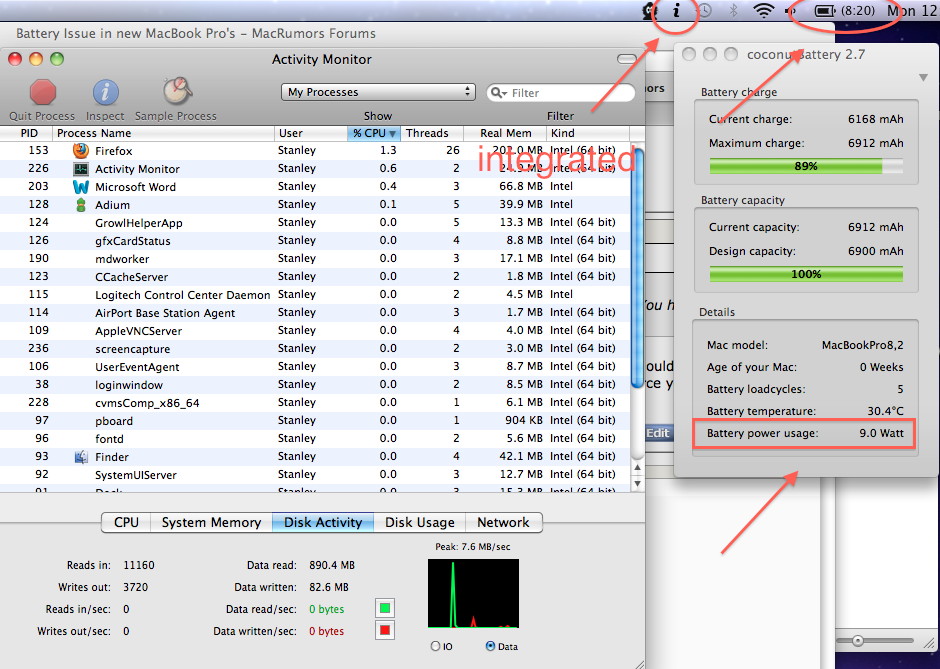Select the CCacheServer process row
This screenshot has width=940, height=669.
pyautogui.click(x=315, y=277)
